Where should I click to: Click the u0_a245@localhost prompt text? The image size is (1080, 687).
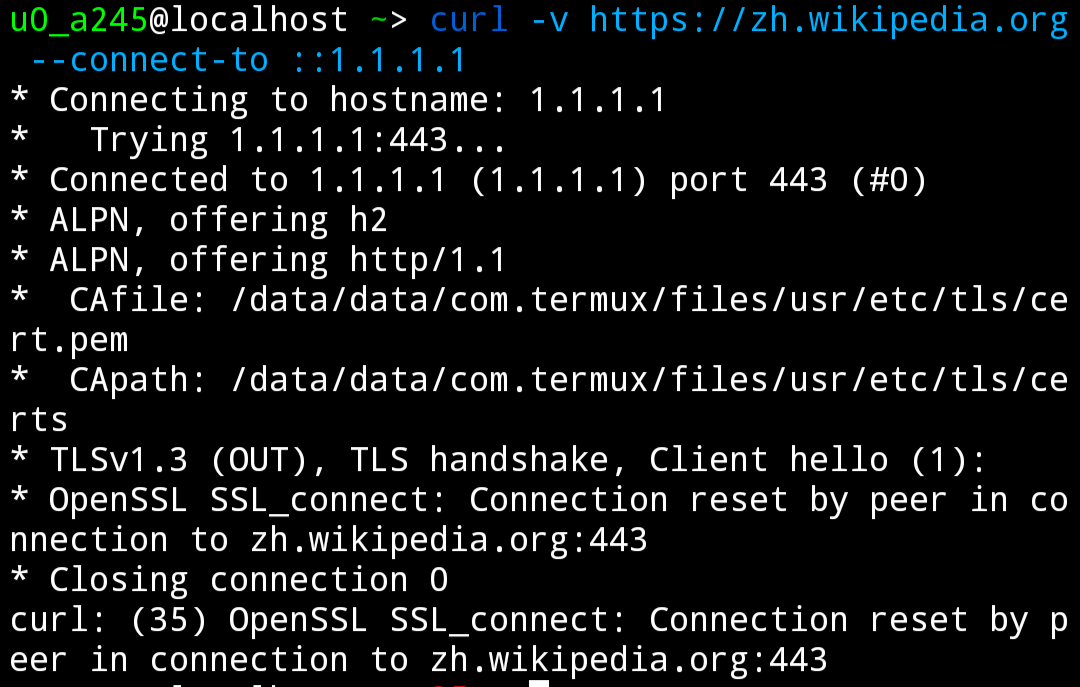pos(179,20)
